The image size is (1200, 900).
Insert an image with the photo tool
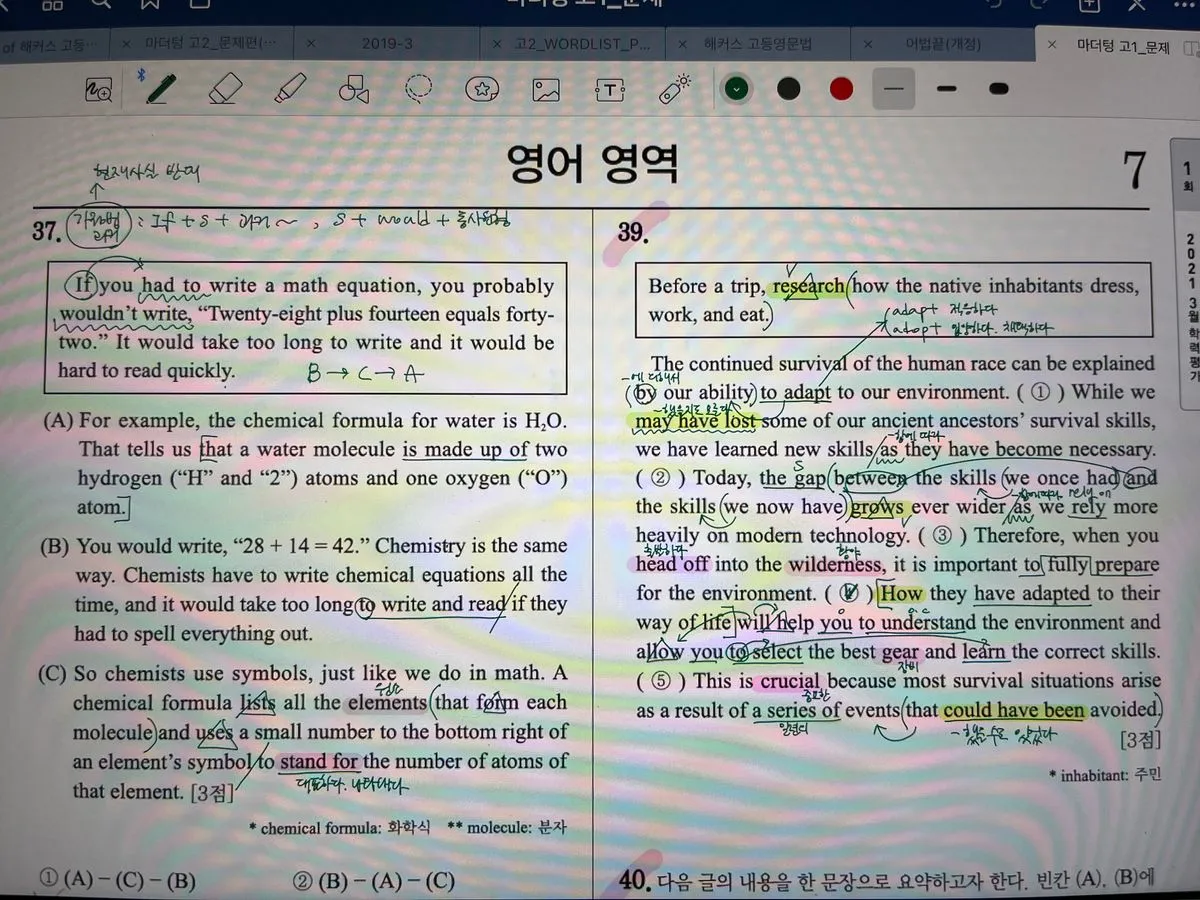[x=545, y=88]
